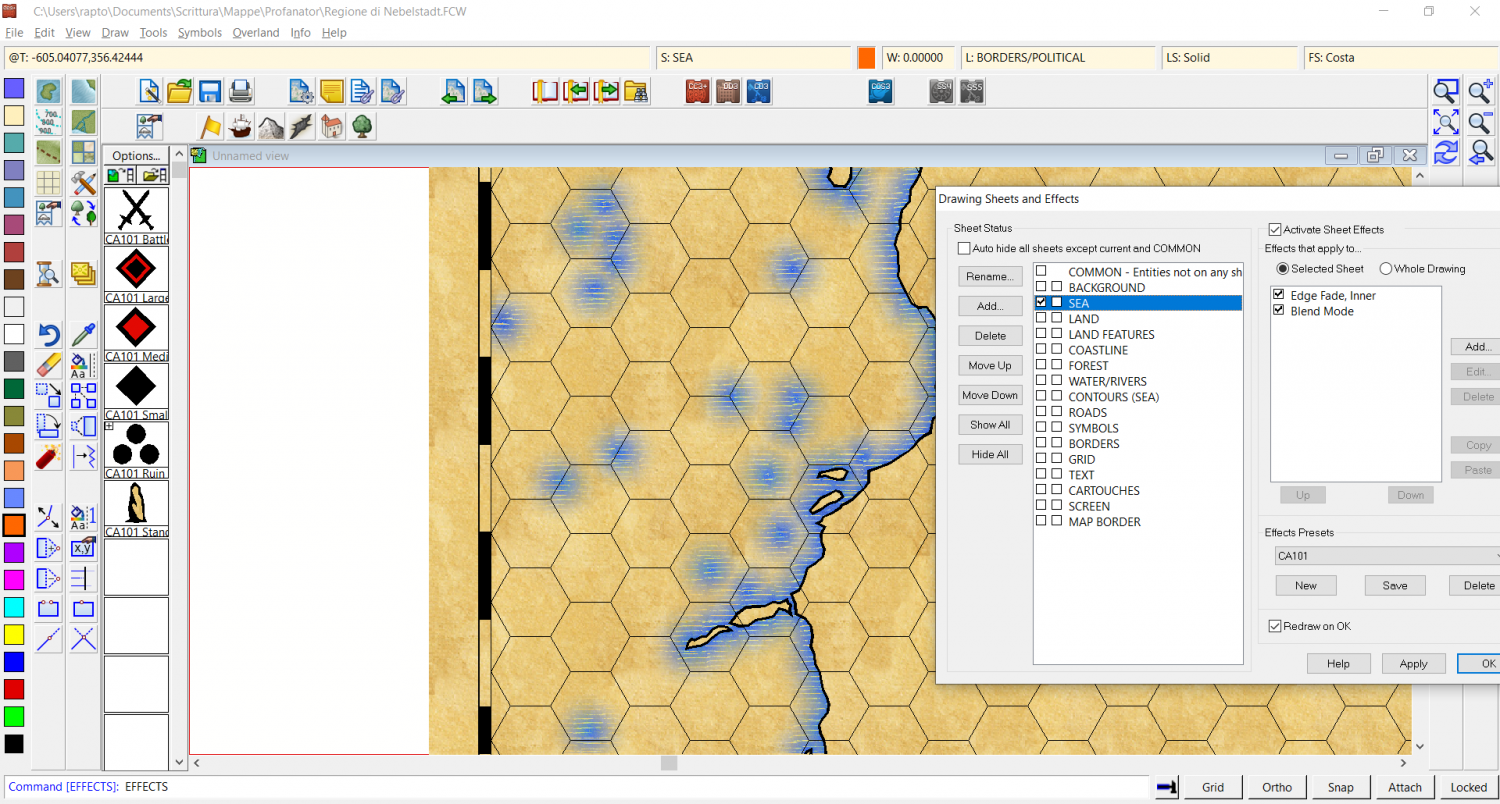Click the DD3 program switch icon
Viewport: 1500px width, 804px height.
click(729, 92)
